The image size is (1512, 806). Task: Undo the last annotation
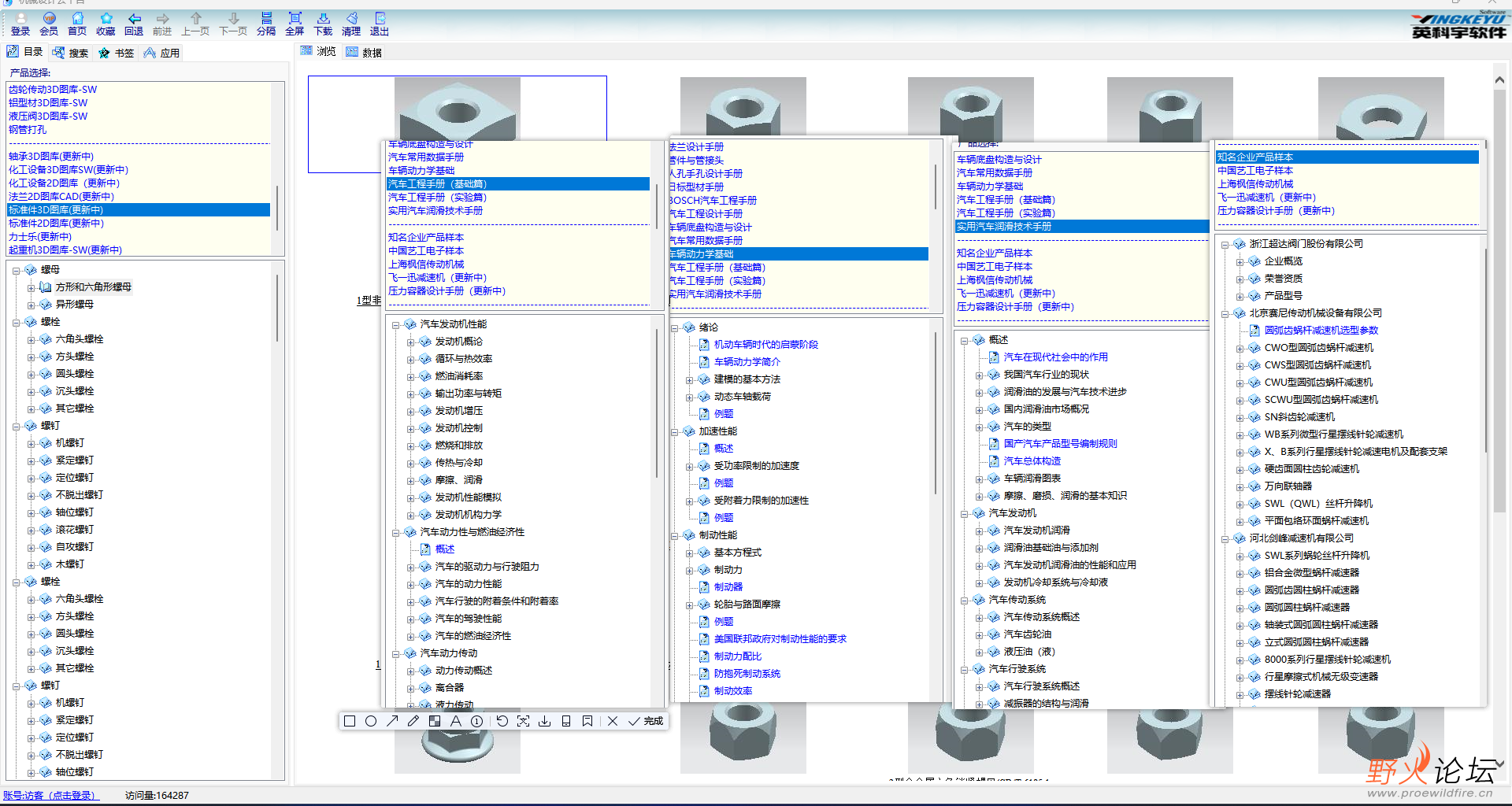(x=502, y=721)
